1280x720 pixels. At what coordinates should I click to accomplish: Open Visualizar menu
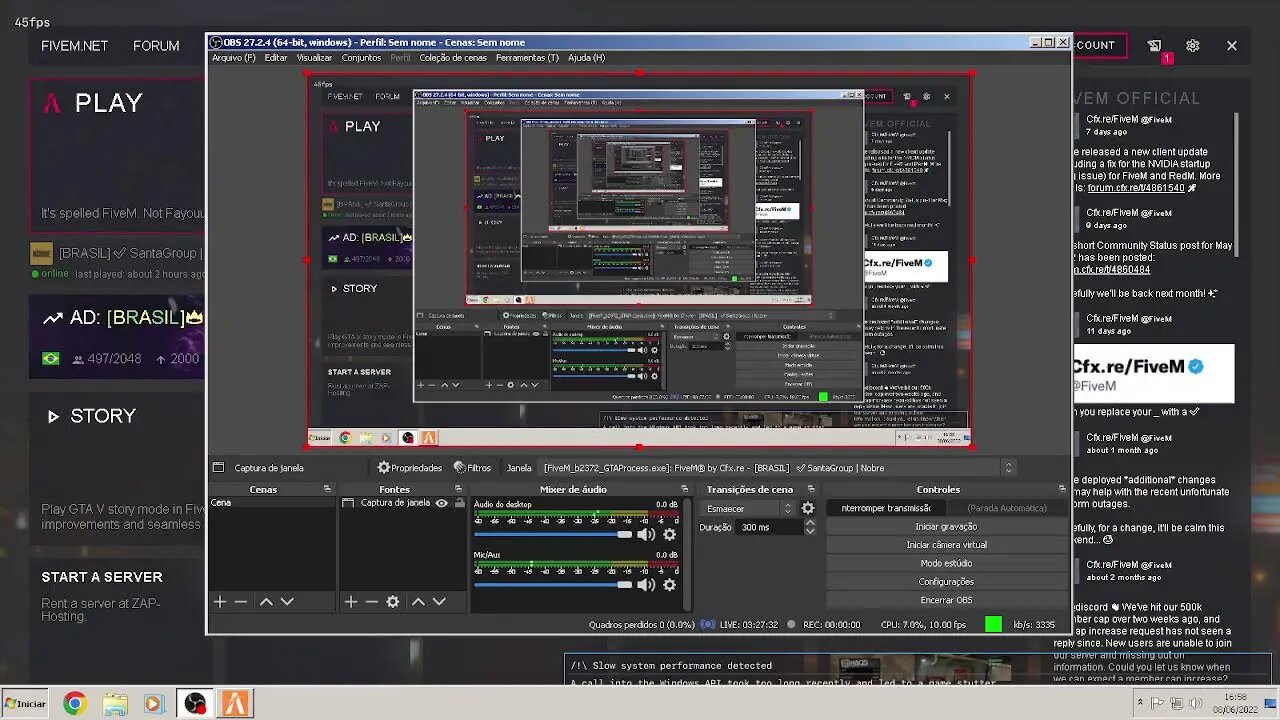coord(314,58)
